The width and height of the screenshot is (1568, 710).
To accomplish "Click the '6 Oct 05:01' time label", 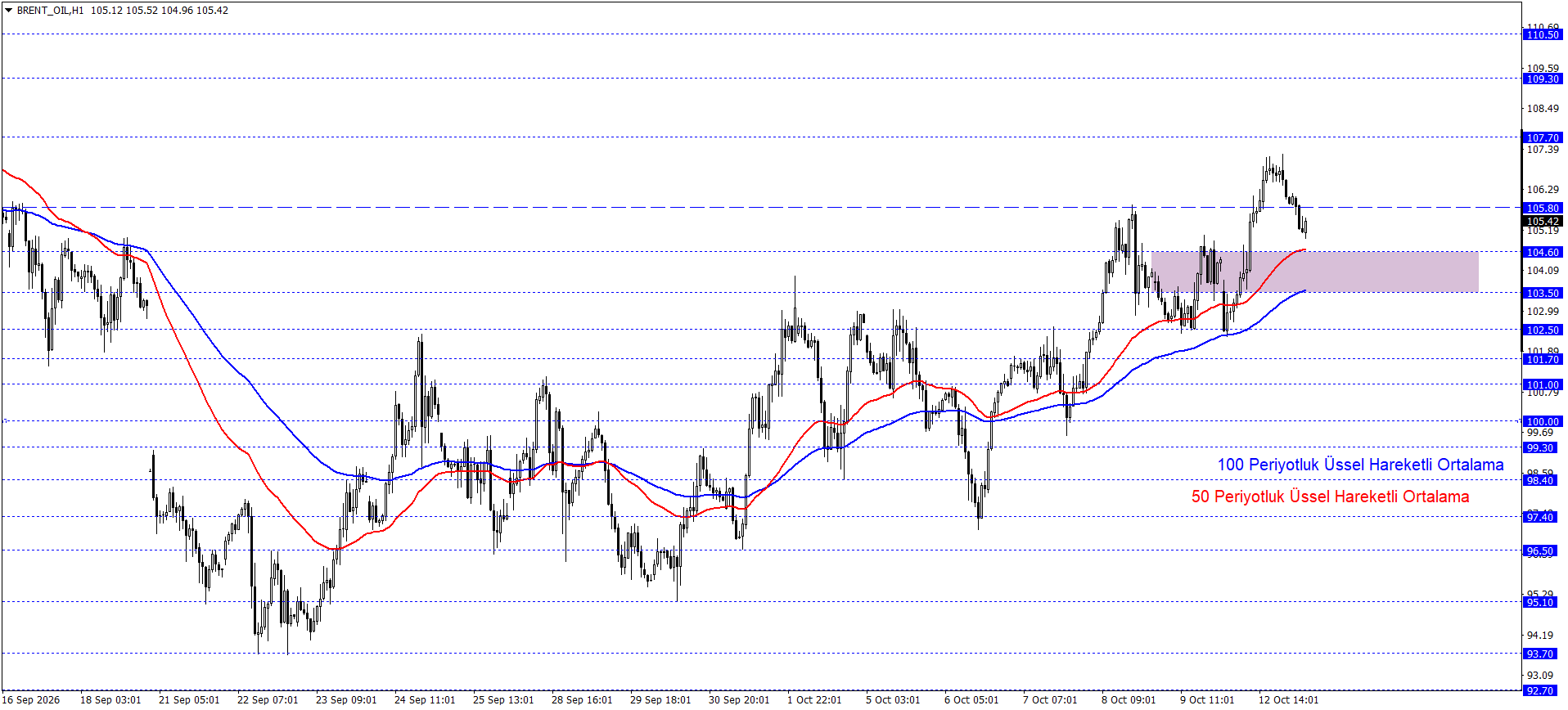I will coord(971,699).
